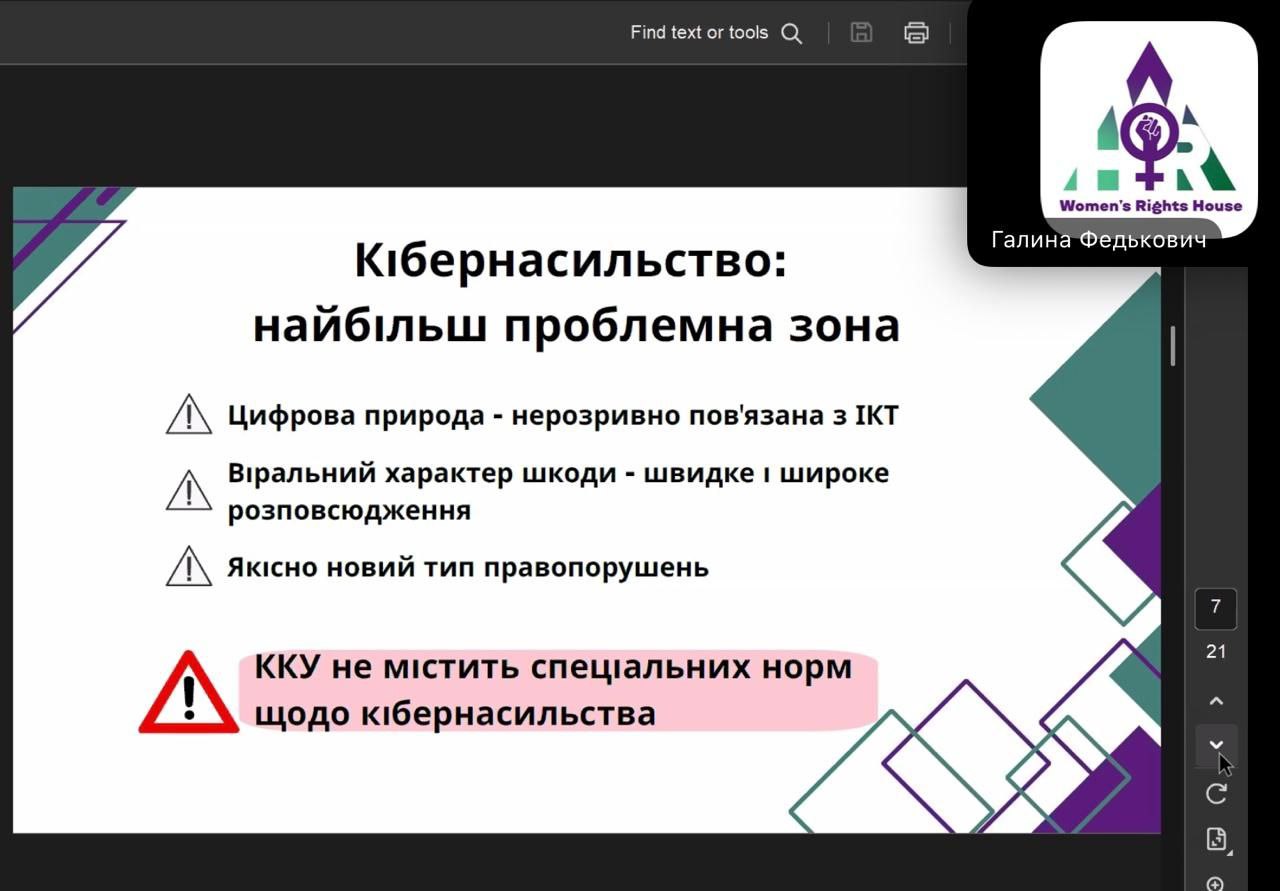This screenshot has width=1280, height=891.
Task: Focus the Find text or tools field
Action: [x=698, y=33]
